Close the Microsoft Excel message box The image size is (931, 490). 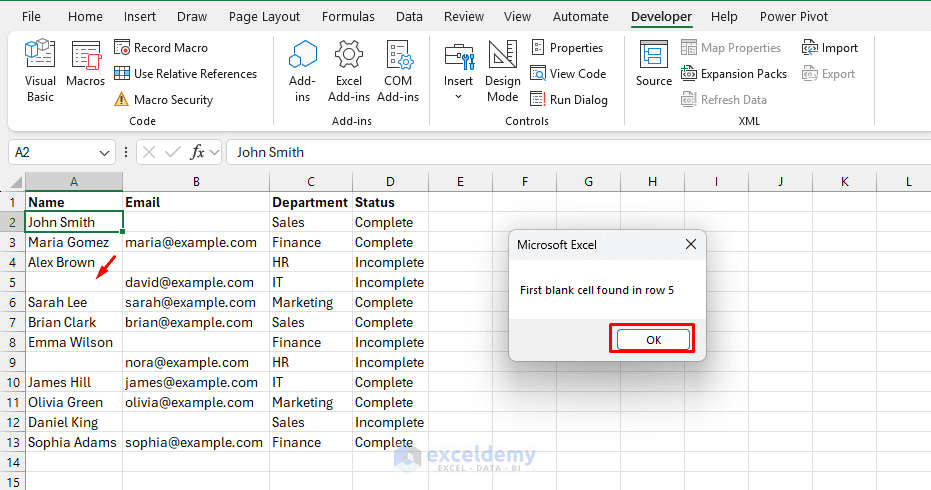pos(691,244)
